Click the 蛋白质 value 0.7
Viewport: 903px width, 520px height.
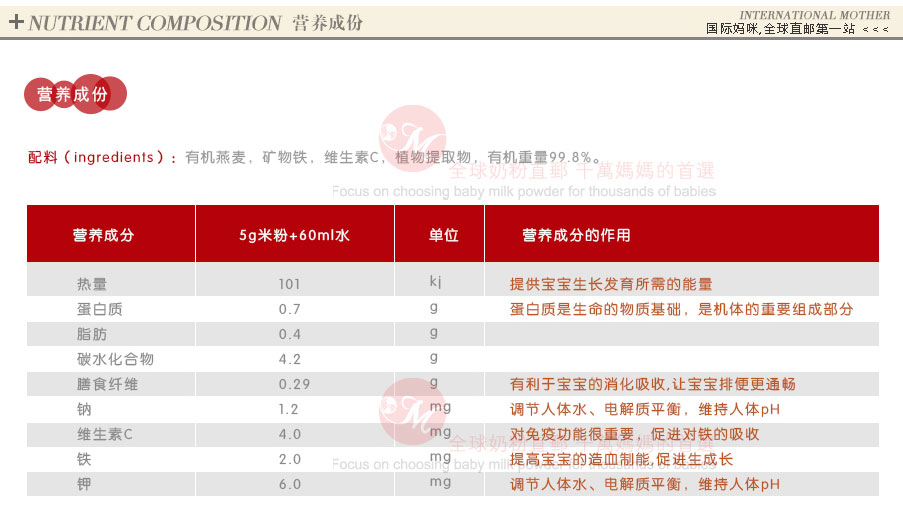(290, 309)
